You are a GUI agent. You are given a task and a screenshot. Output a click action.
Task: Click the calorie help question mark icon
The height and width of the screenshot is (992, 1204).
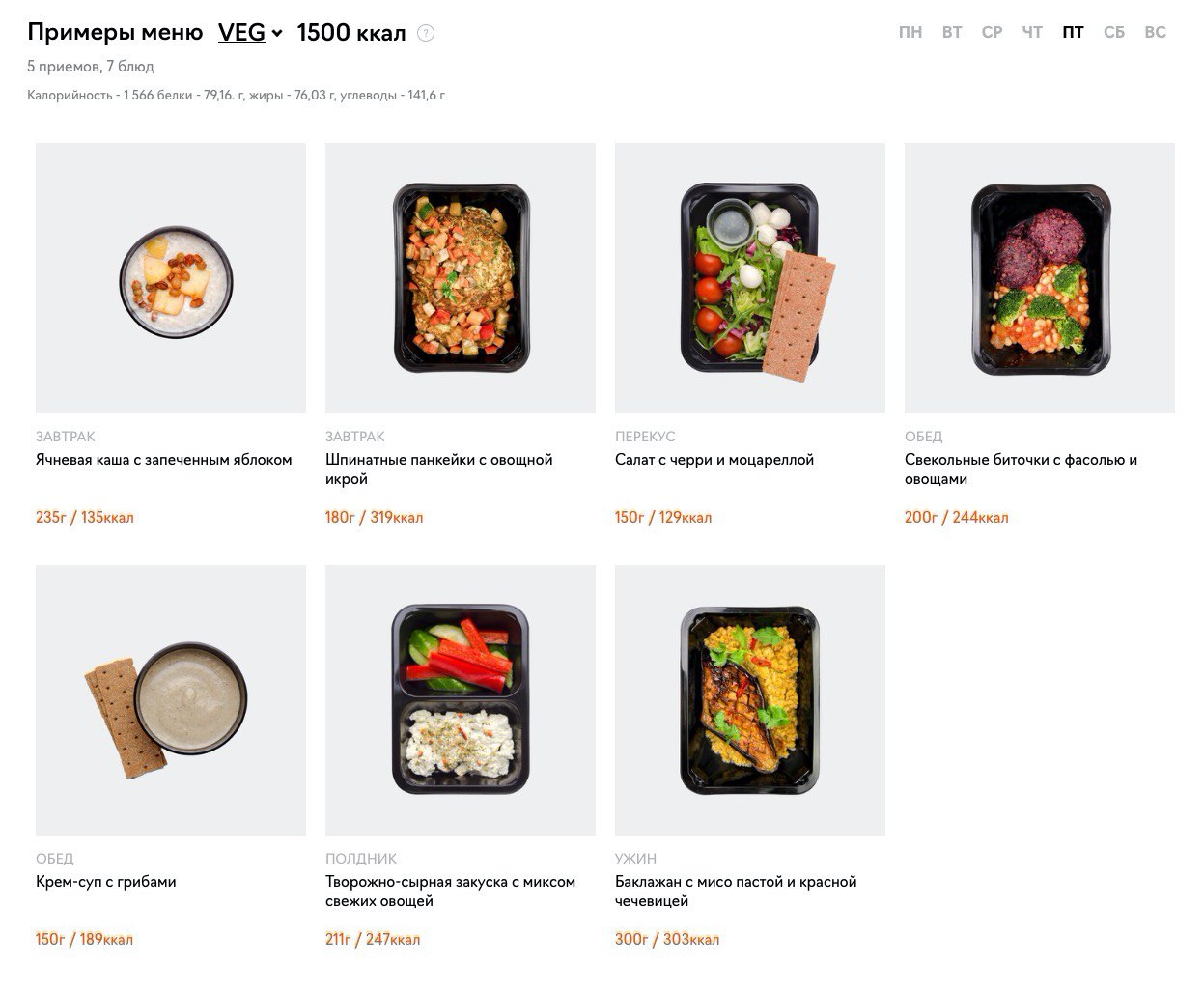pos(426,33)
